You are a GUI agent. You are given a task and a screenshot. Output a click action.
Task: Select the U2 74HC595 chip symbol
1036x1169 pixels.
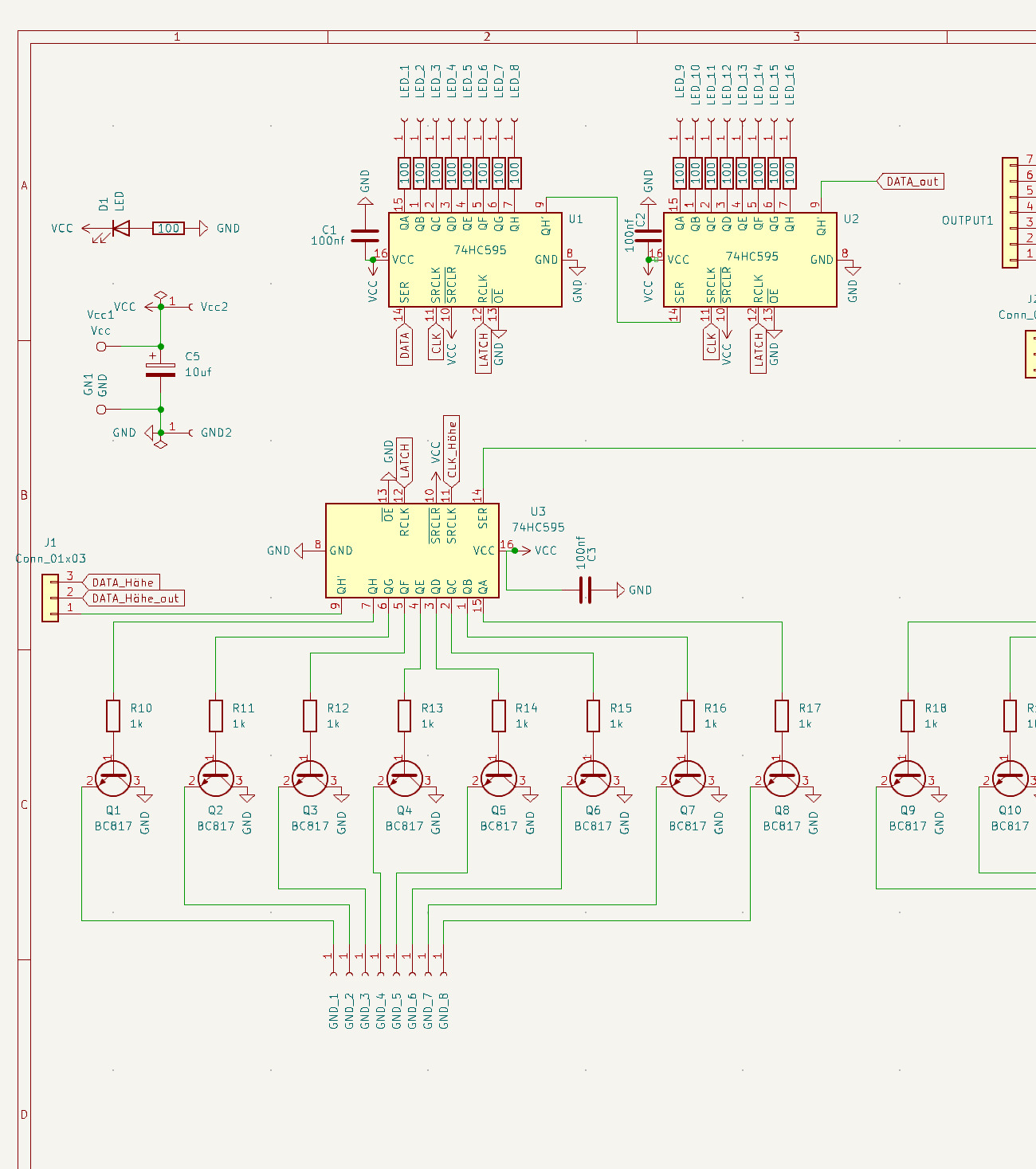[750, 260]
